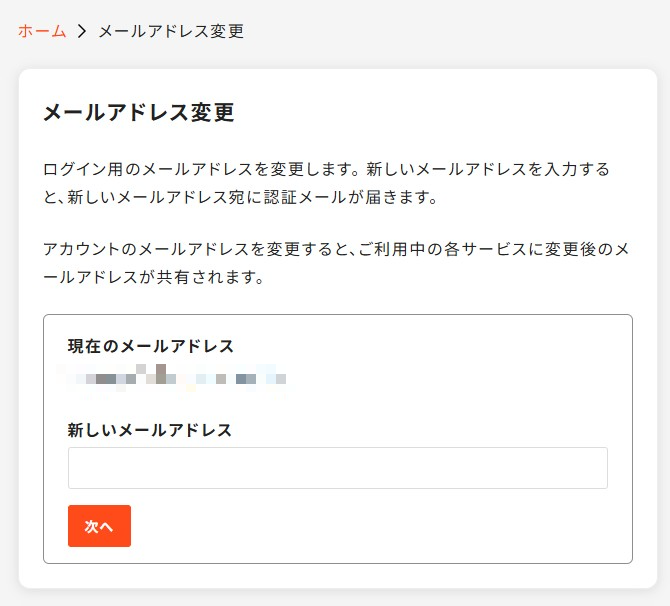Click the breadcrumb chevron separator arrow
Image resolution: width=670 pixels, height=606 pixels.
[82, 31]
